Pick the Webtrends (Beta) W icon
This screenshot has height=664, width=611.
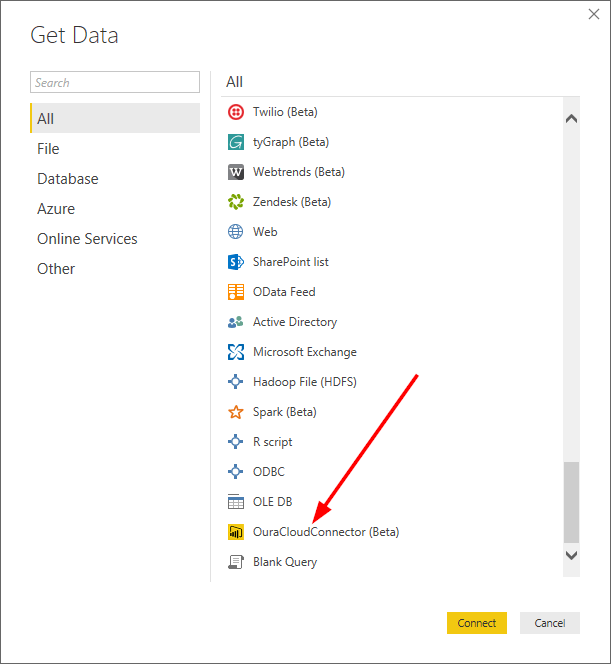click(235, 172)
